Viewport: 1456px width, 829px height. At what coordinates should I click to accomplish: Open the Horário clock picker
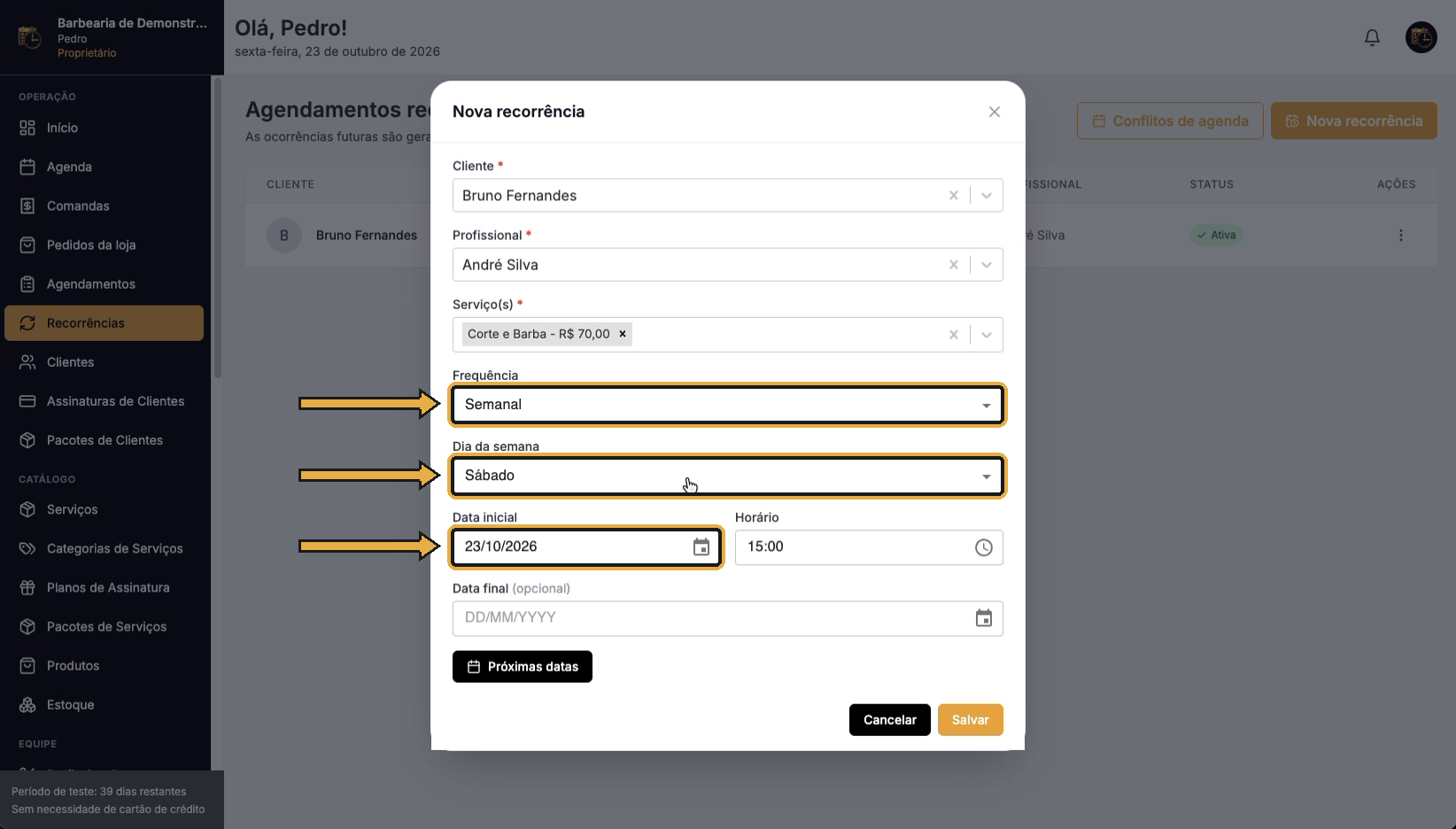click(x=984, y=547)
